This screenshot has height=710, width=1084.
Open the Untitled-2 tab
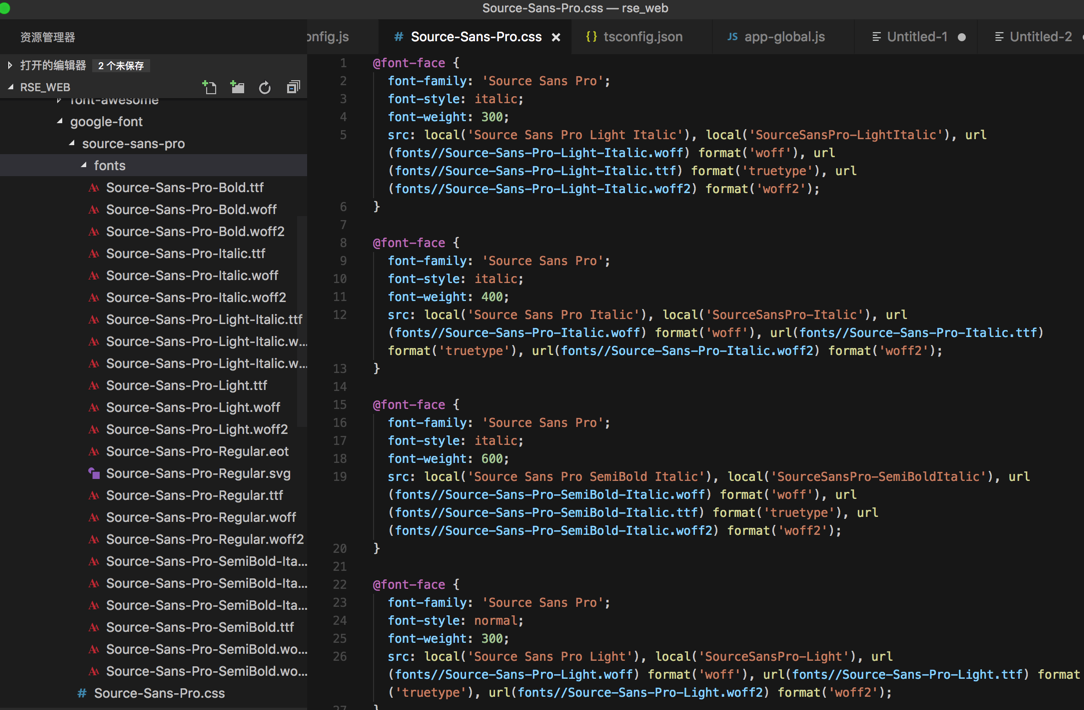[1040, 37]
